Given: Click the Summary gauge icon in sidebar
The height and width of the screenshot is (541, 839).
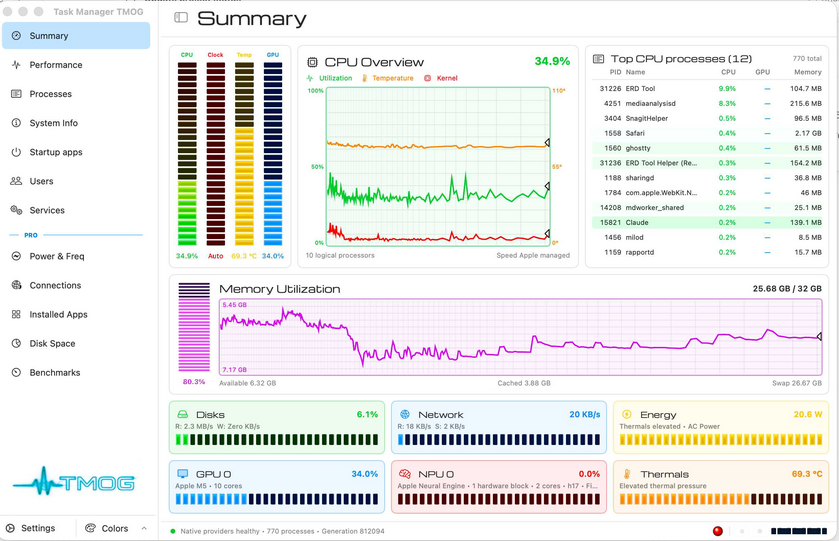Looking at the screenshot, I should (x=16, y=36).
